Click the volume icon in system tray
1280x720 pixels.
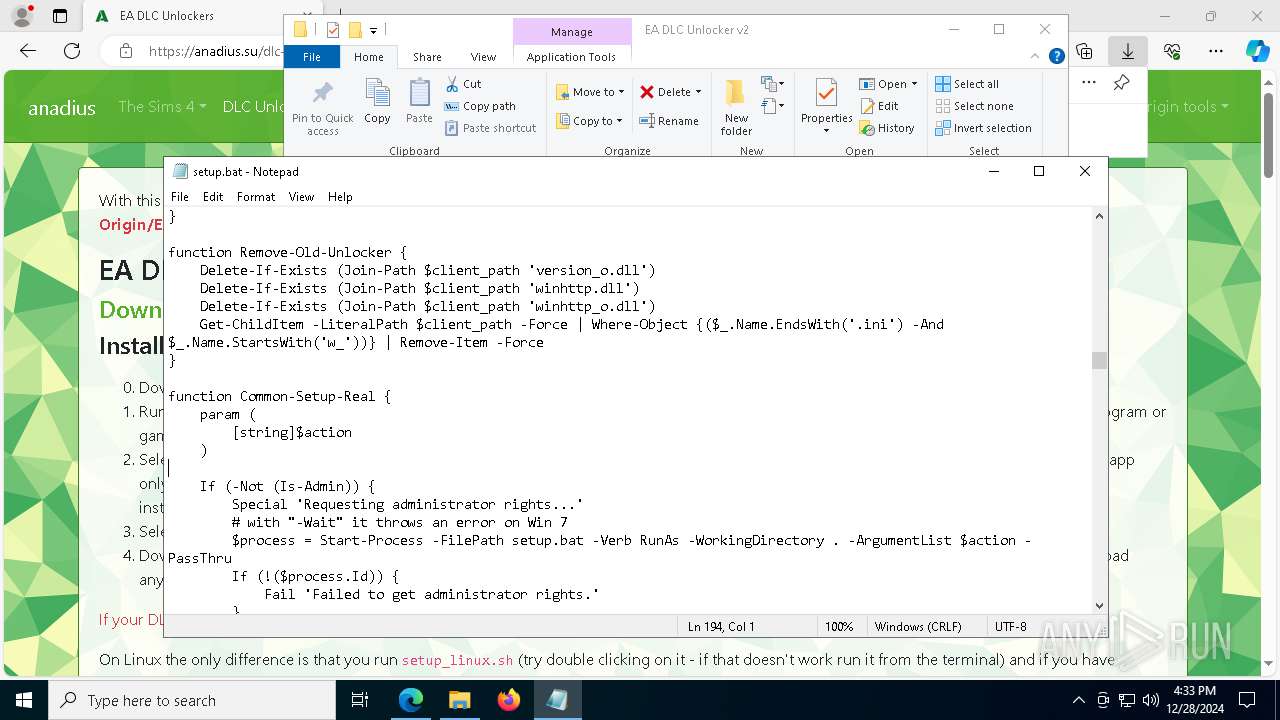coord(1151,700)
